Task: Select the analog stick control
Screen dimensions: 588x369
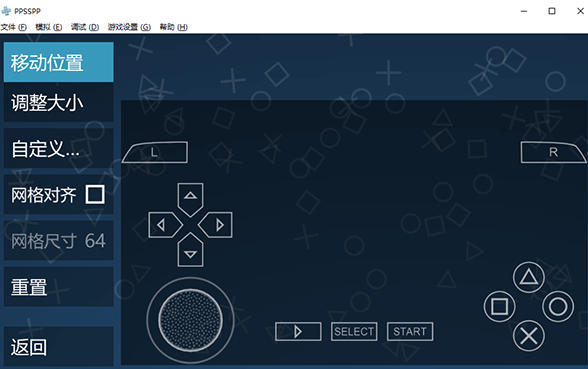Action: [190, 320]
